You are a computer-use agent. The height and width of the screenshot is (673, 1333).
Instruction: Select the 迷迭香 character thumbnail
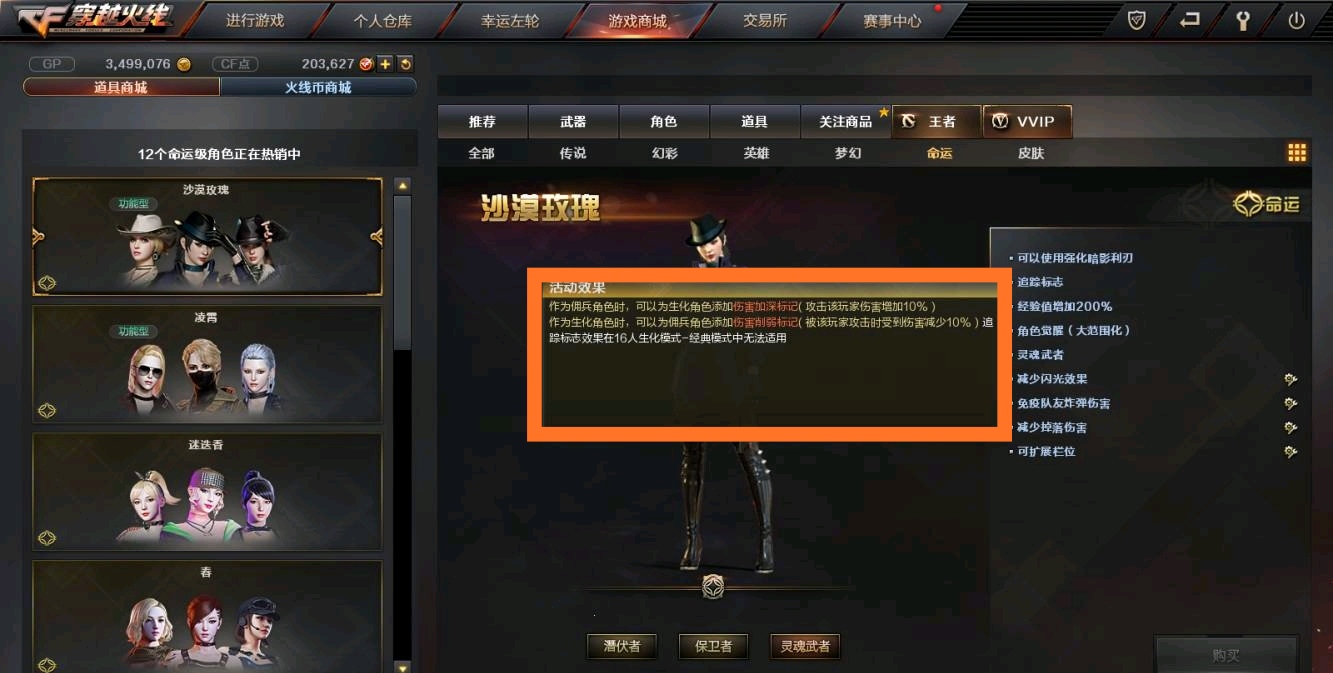pos(207,492)
